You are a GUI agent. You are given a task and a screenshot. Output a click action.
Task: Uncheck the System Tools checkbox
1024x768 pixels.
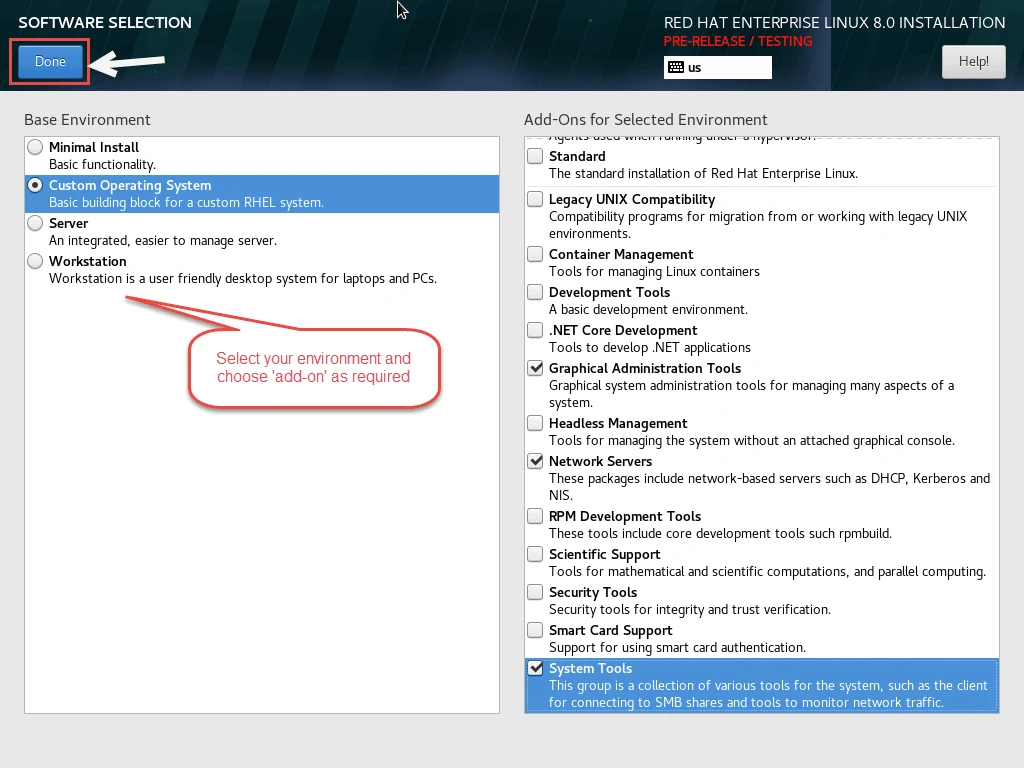pyautogui.click(x=536, y=668)
